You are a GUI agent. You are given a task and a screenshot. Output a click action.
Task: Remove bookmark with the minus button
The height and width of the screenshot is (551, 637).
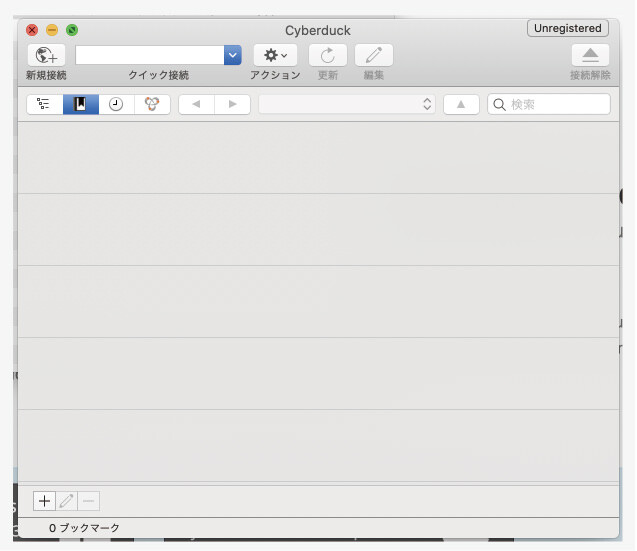click(x=89, y=501)
